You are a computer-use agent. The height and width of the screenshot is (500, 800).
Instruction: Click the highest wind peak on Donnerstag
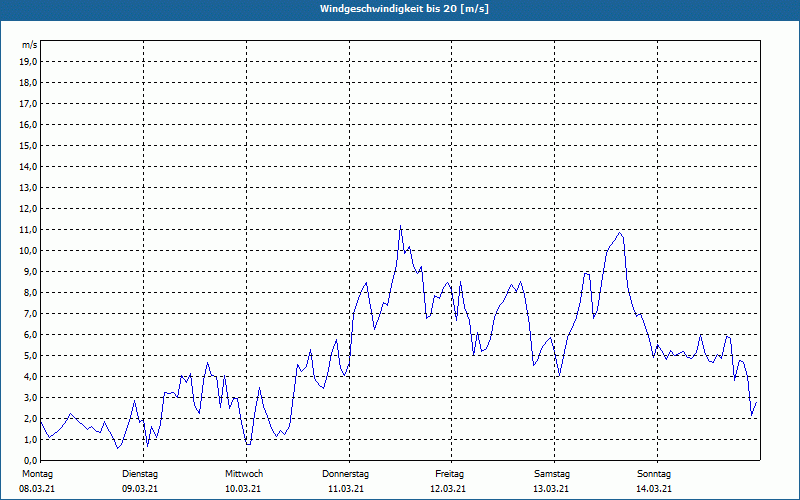400,226
